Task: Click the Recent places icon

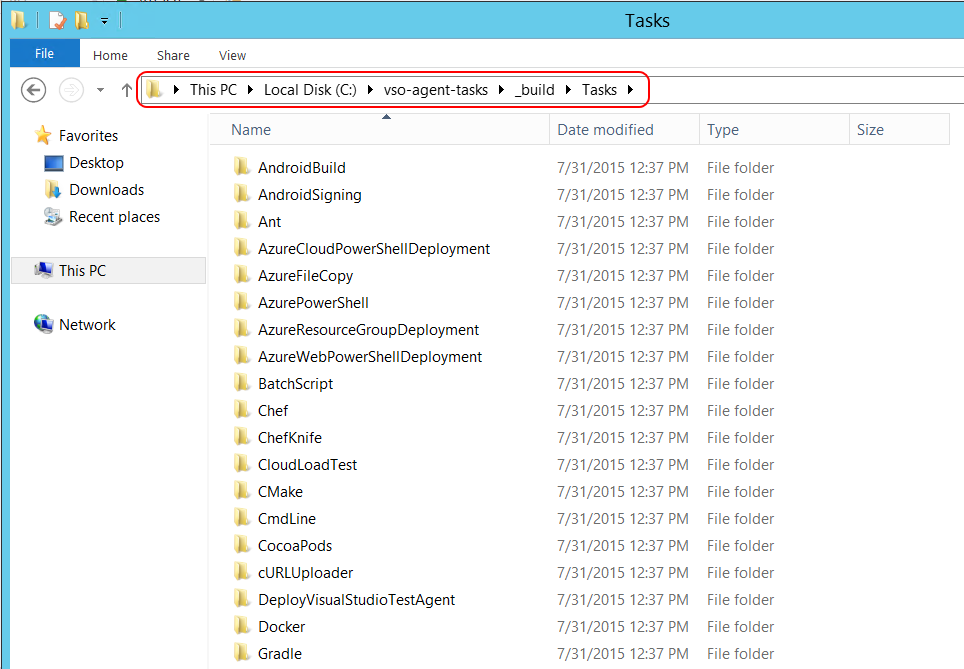Action: click(x=53, y=216)
